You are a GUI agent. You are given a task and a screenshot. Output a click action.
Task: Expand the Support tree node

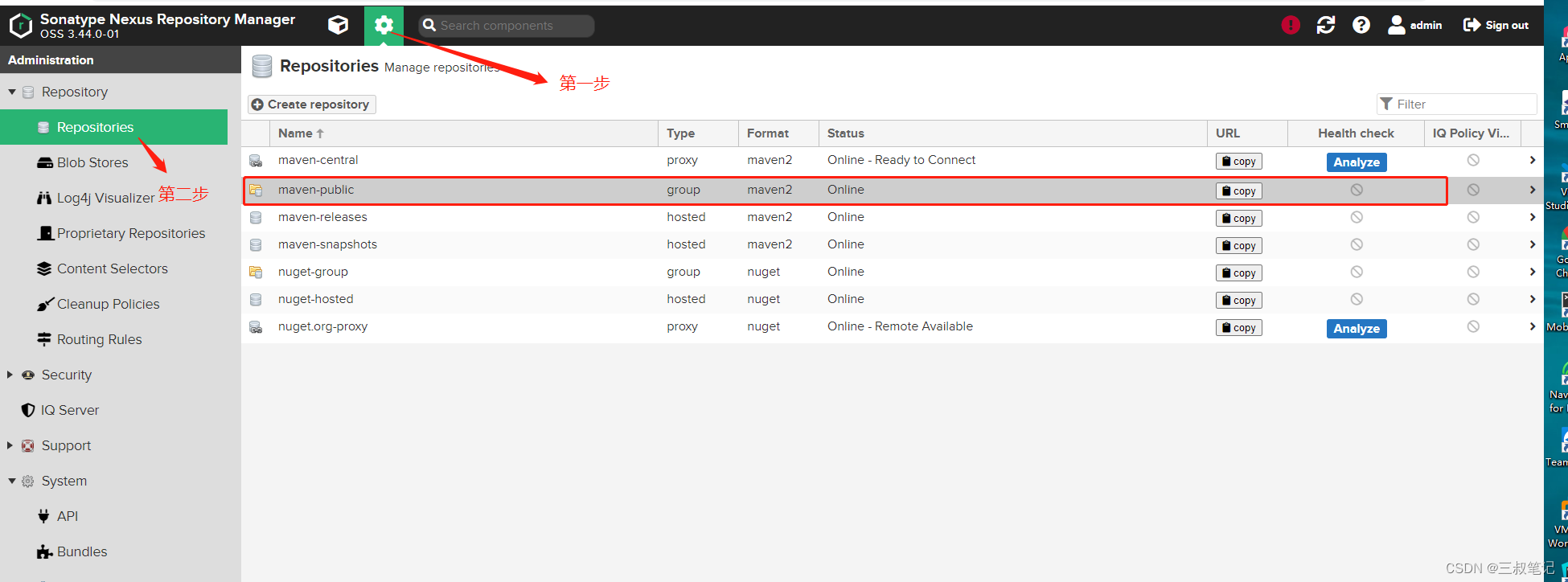pos(10,445)
